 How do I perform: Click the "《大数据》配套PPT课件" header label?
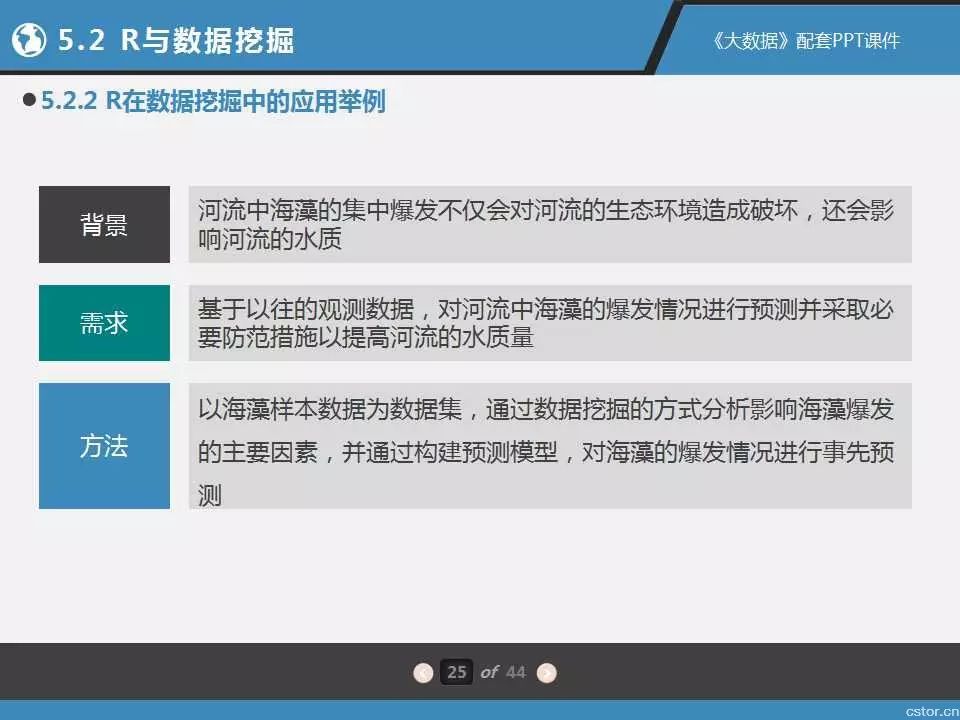800,40
